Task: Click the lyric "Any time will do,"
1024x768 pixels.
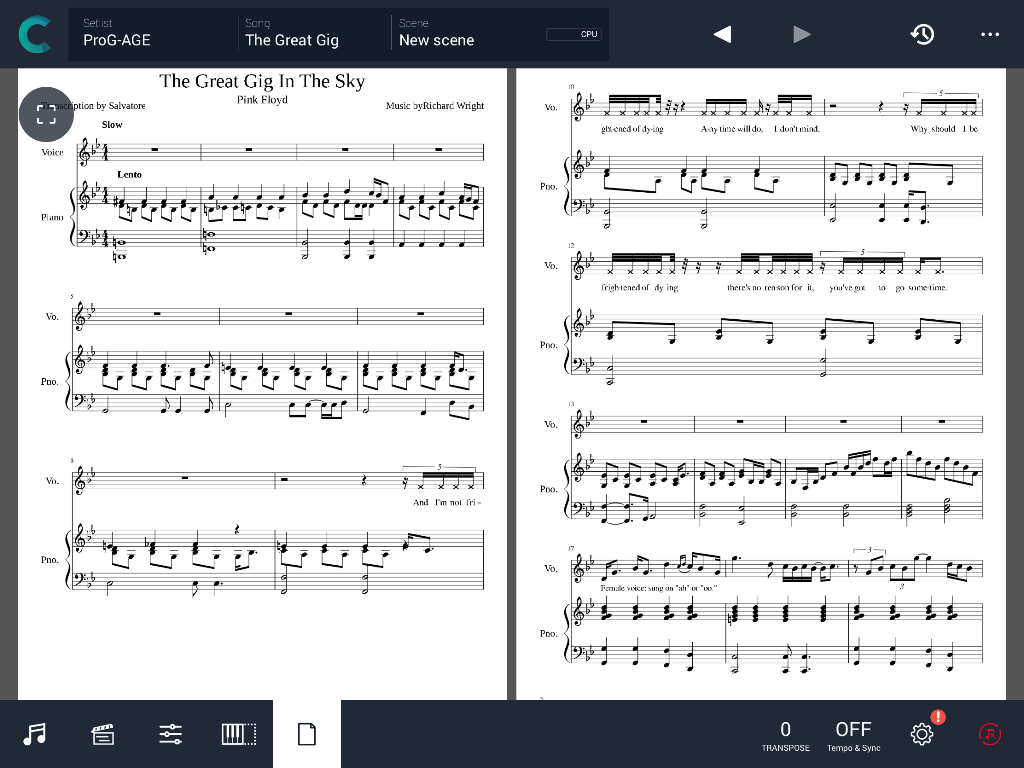Action: [731, 129]
